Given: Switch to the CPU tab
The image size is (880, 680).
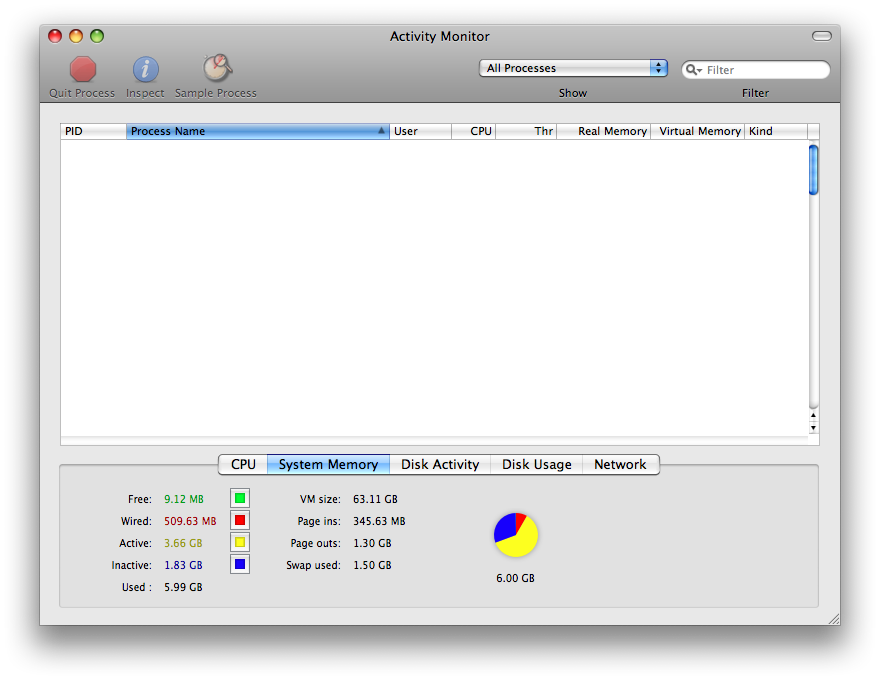Looking at the screenshot, I should (243, 465).
